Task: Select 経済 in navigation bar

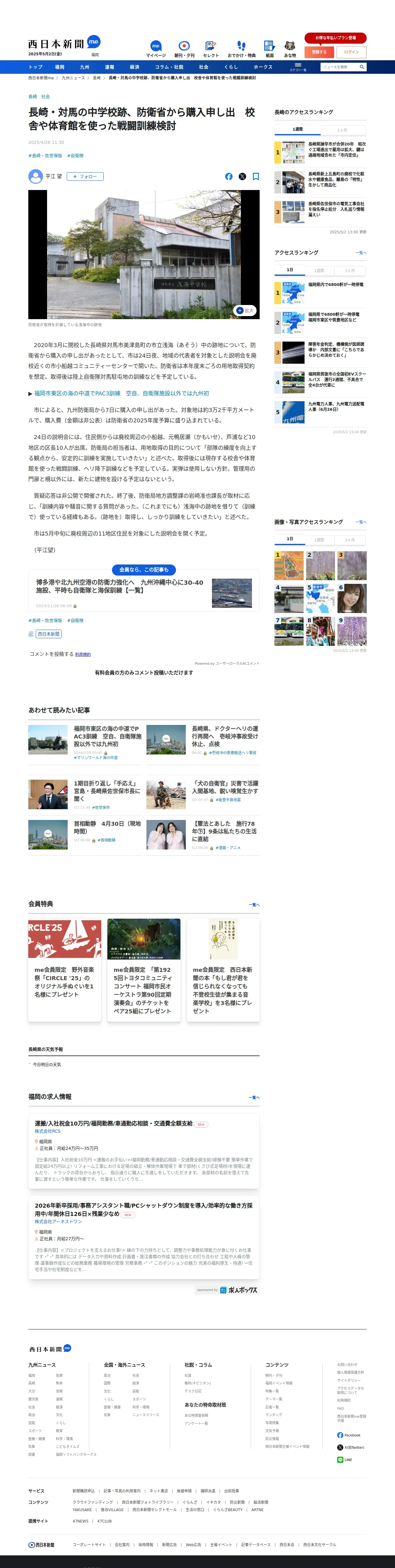Action: tap(134, 67)
